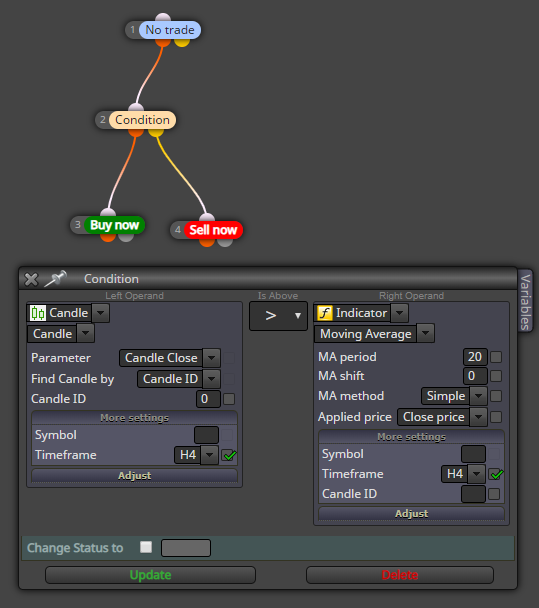Screen dimensions: 539x608
Task: Close the Condition panel with the X icon
Action: [x=31, y=279]
